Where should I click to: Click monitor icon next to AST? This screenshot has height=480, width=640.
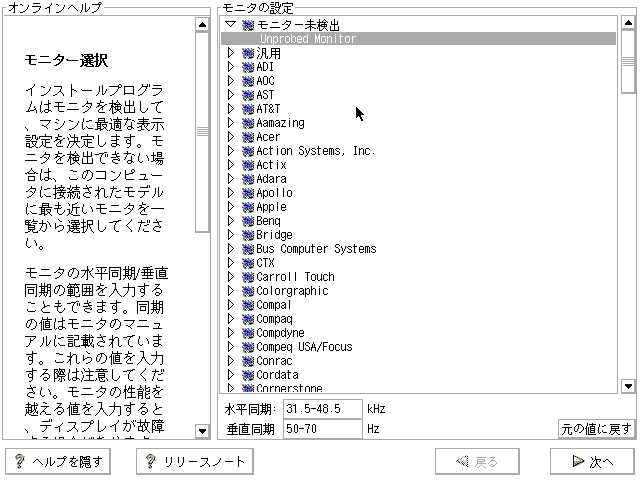248,96
